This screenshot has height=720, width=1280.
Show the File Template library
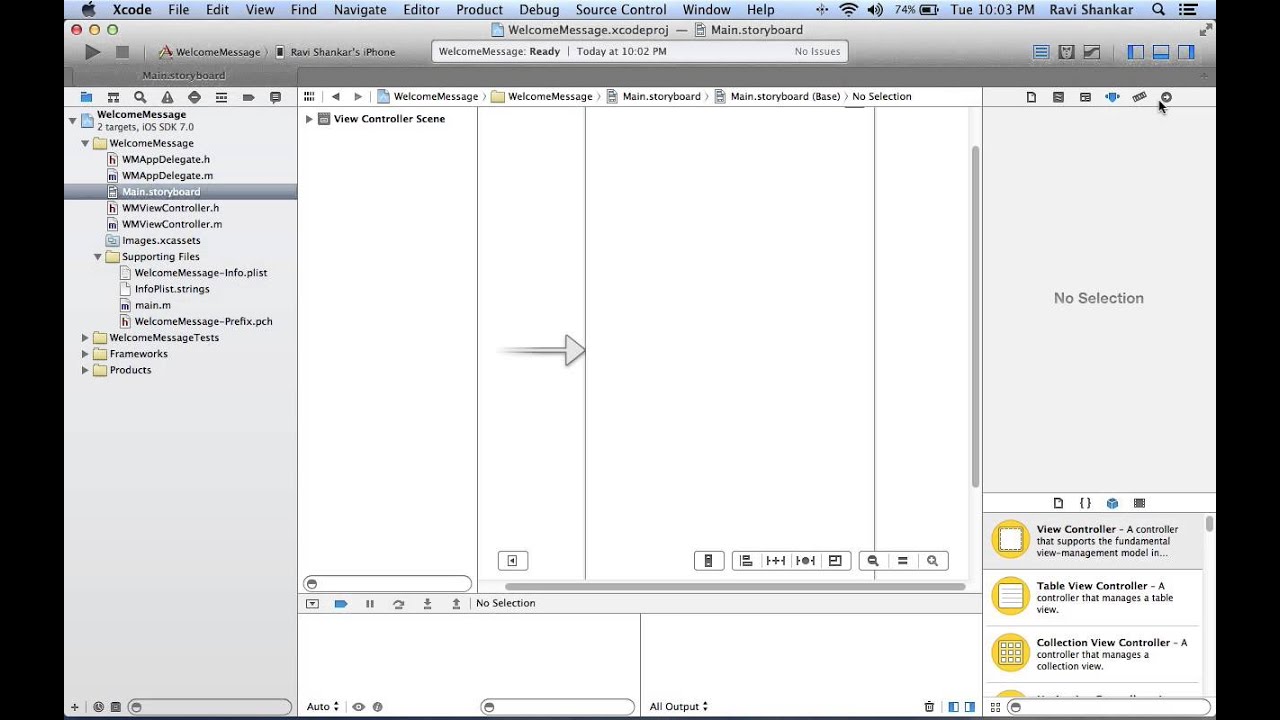tap(1058, 503)
